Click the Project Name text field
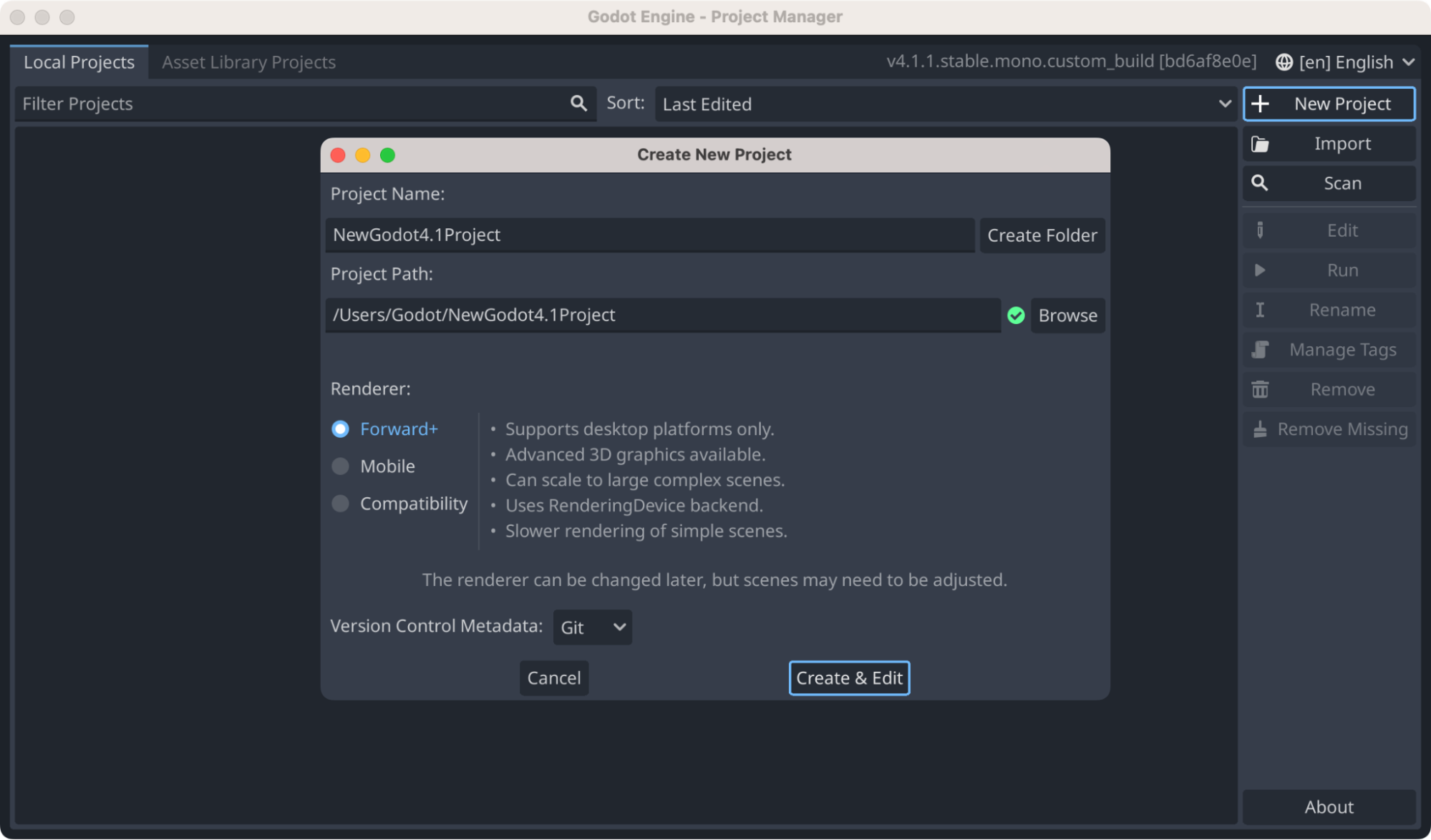 point(649,235)
